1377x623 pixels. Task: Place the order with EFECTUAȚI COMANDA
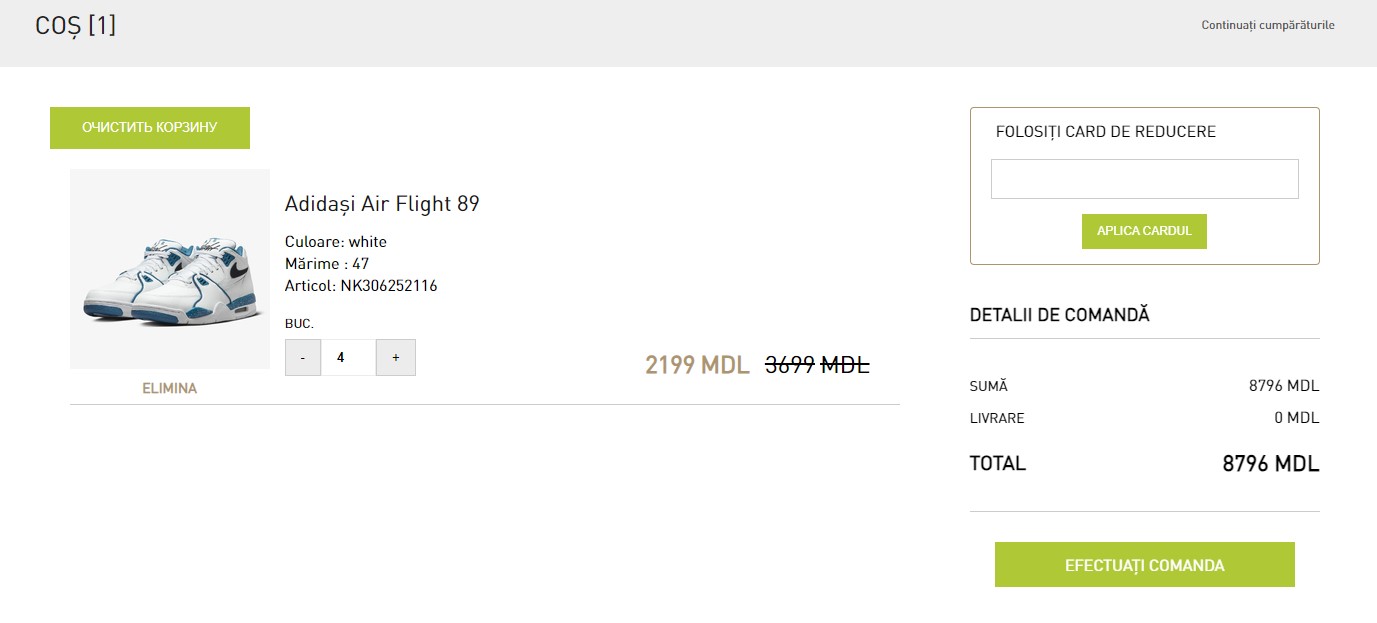(1144, 565)
